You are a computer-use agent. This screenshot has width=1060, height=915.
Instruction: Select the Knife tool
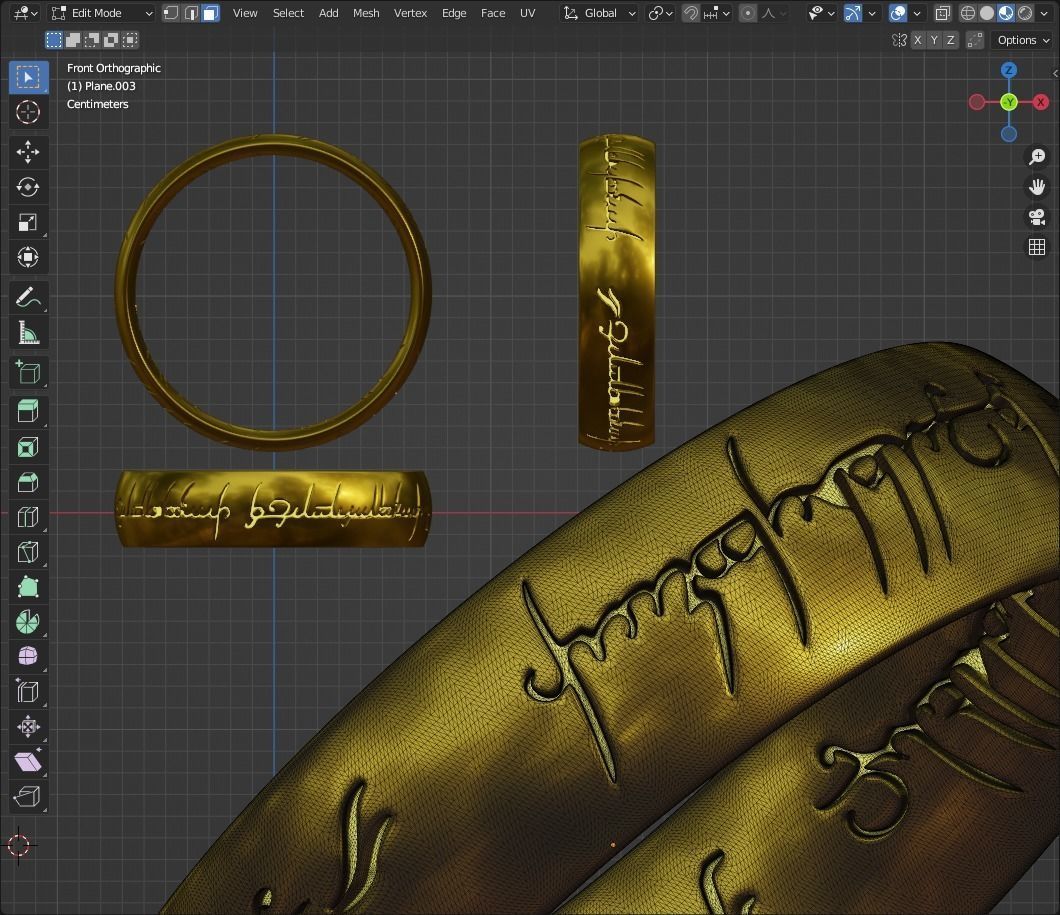tap(28, 551)
